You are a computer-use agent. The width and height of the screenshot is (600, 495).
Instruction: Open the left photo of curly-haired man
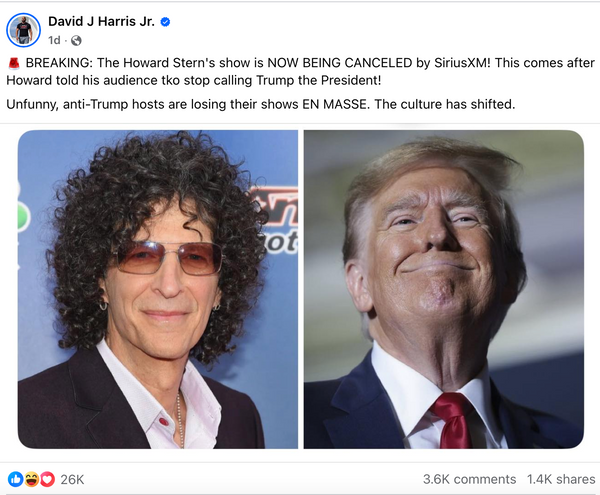(158, 289)
